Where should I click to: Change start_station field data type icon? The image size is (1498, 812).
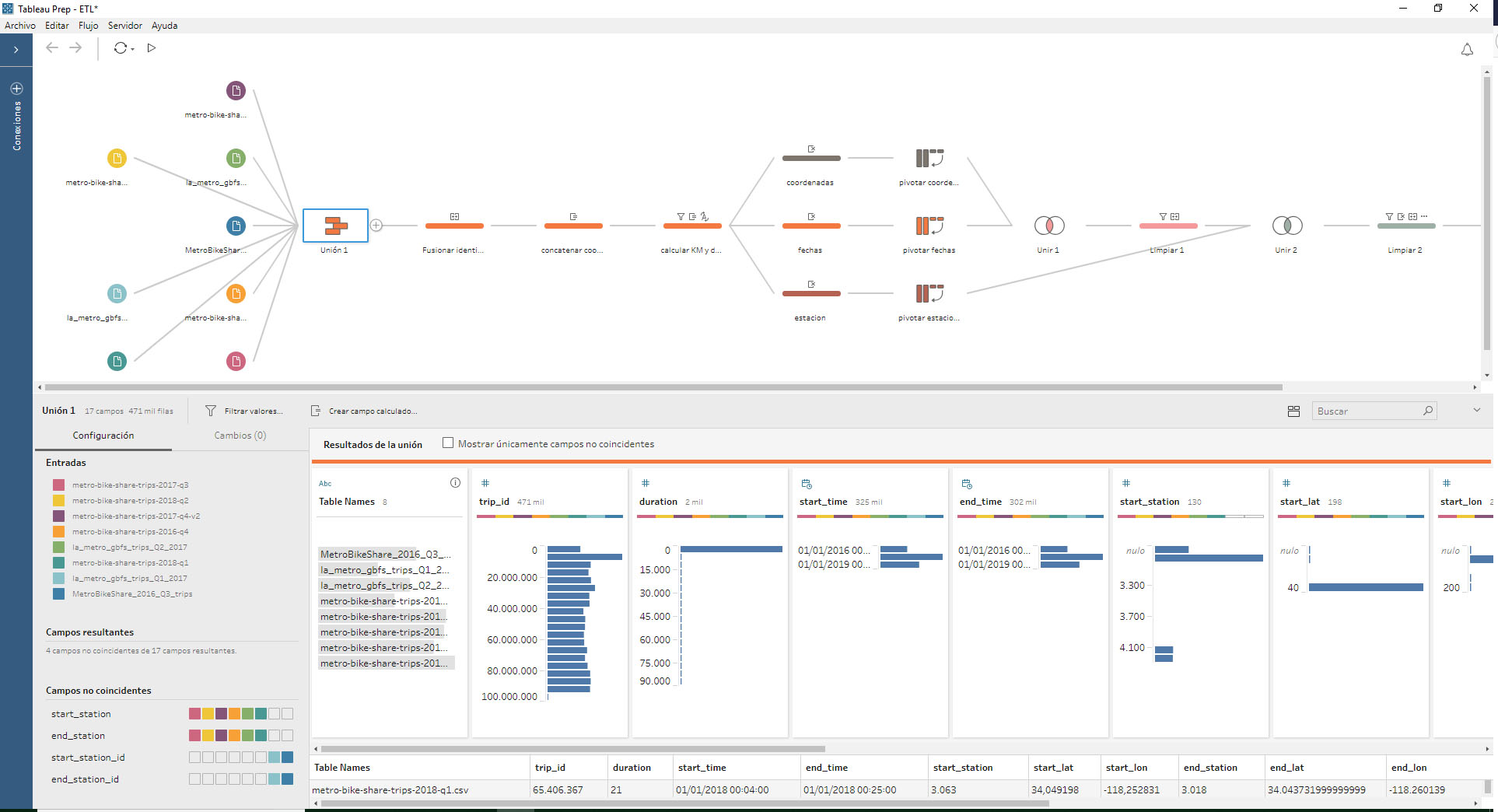pyautogui.click(x=1126, y=484)
